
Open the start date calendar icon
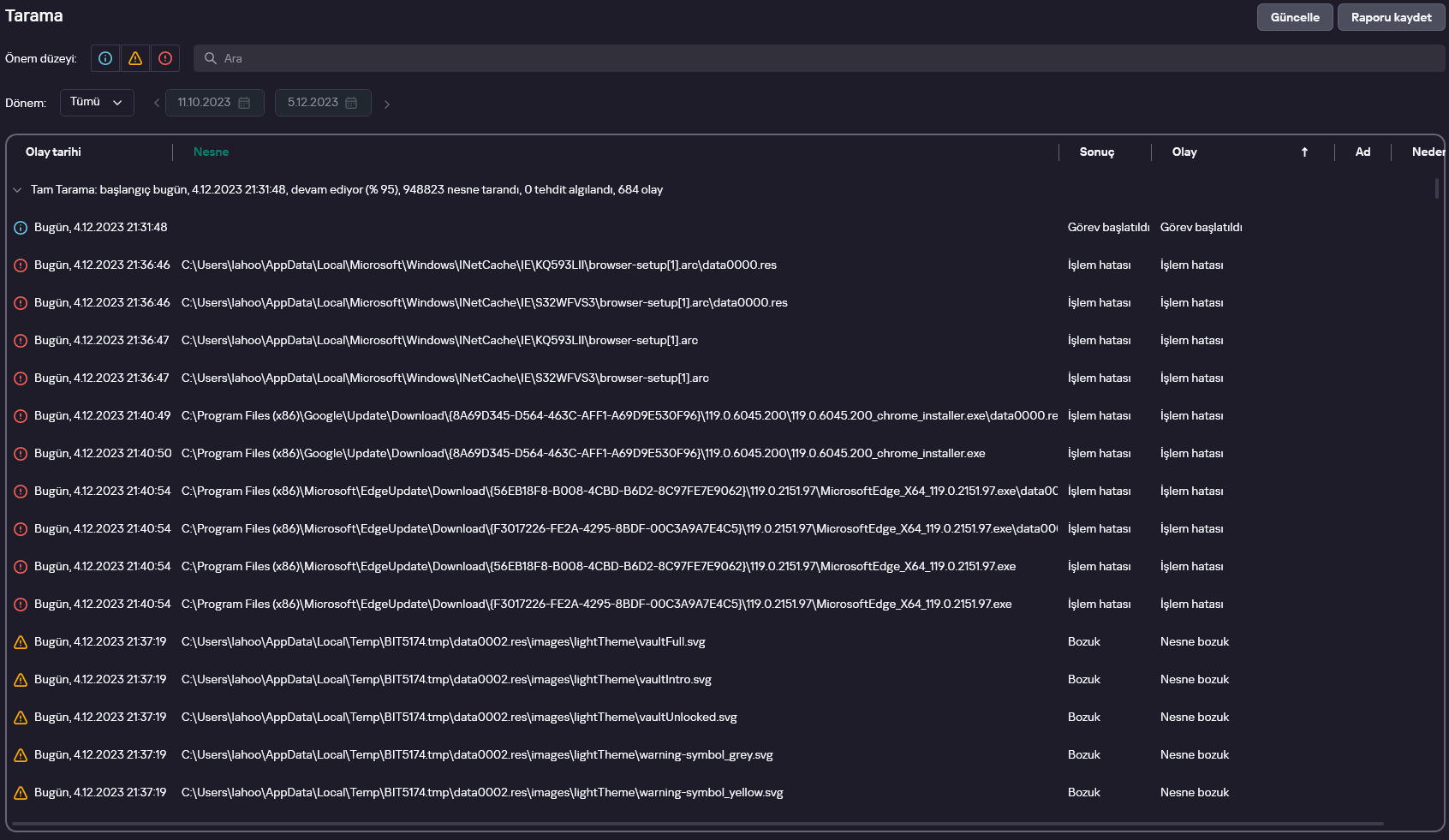pos(244,103)
